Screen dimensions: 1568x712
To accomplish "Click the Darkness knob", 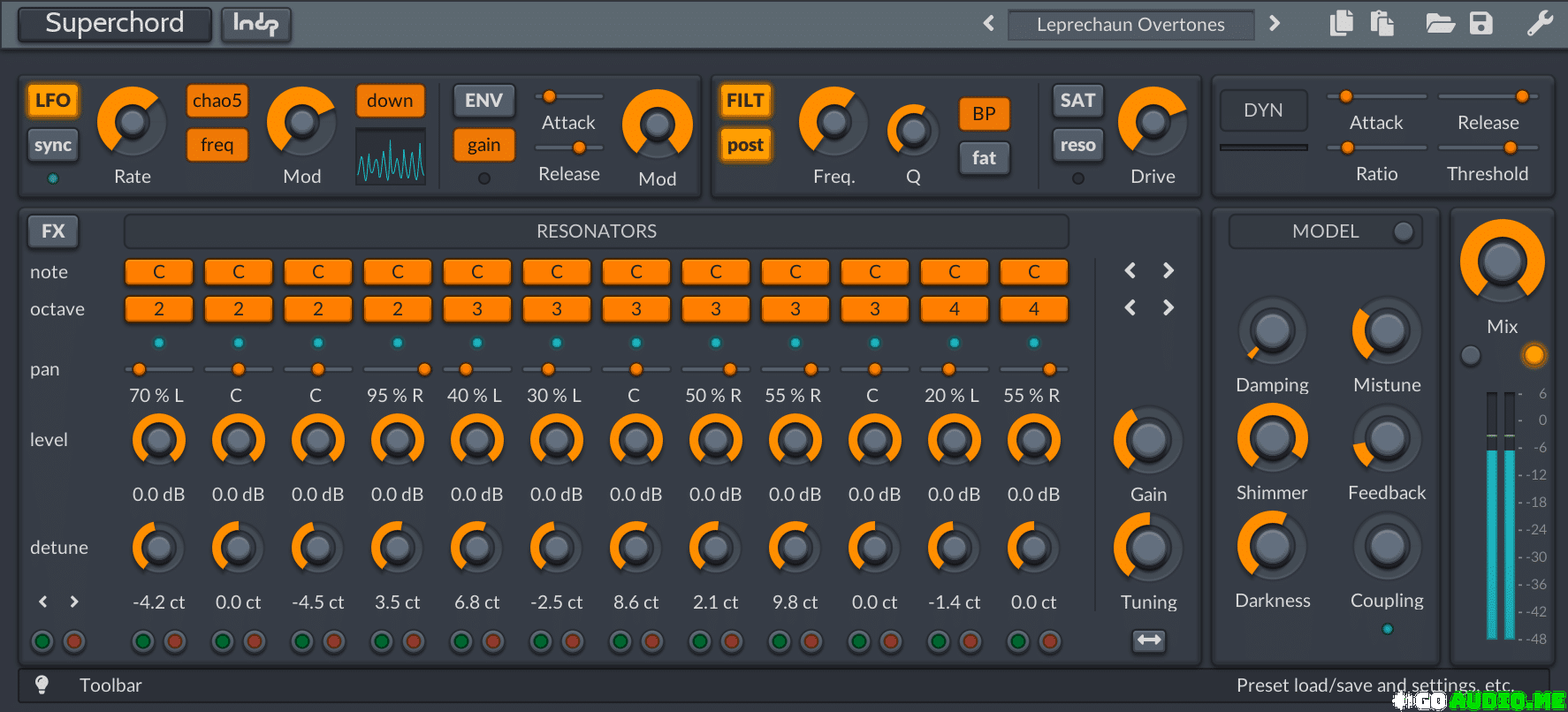I will (1272, 547).
